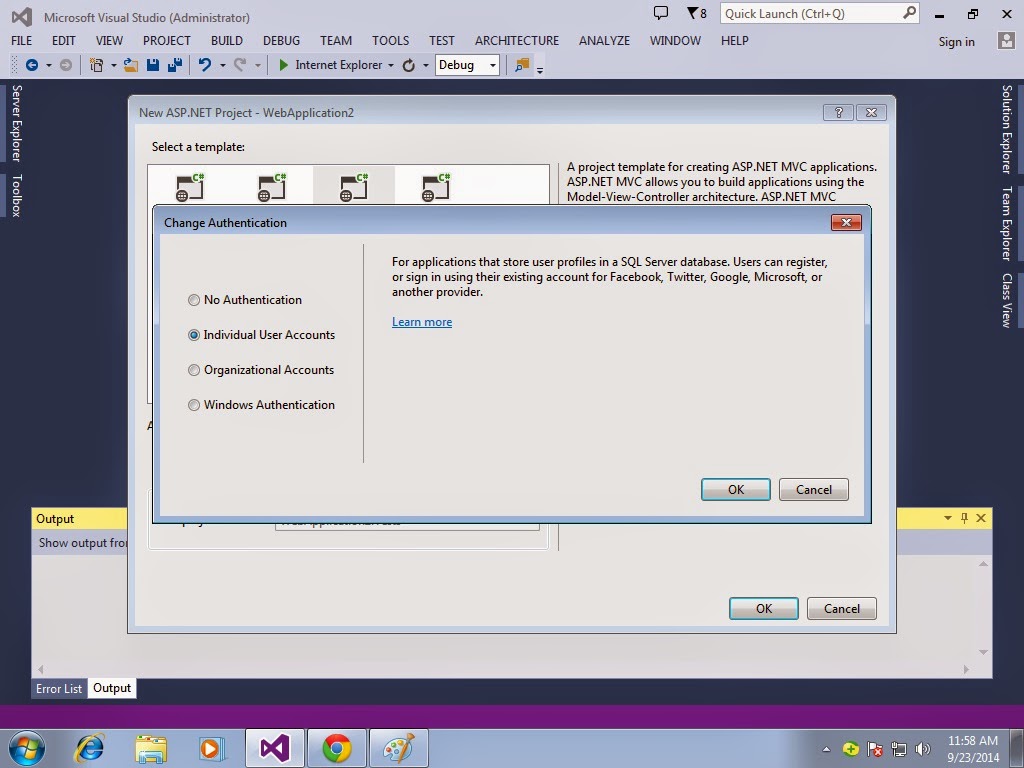Click the Windows Start orb
1024x768 pixels.
(x=27, y=748)
